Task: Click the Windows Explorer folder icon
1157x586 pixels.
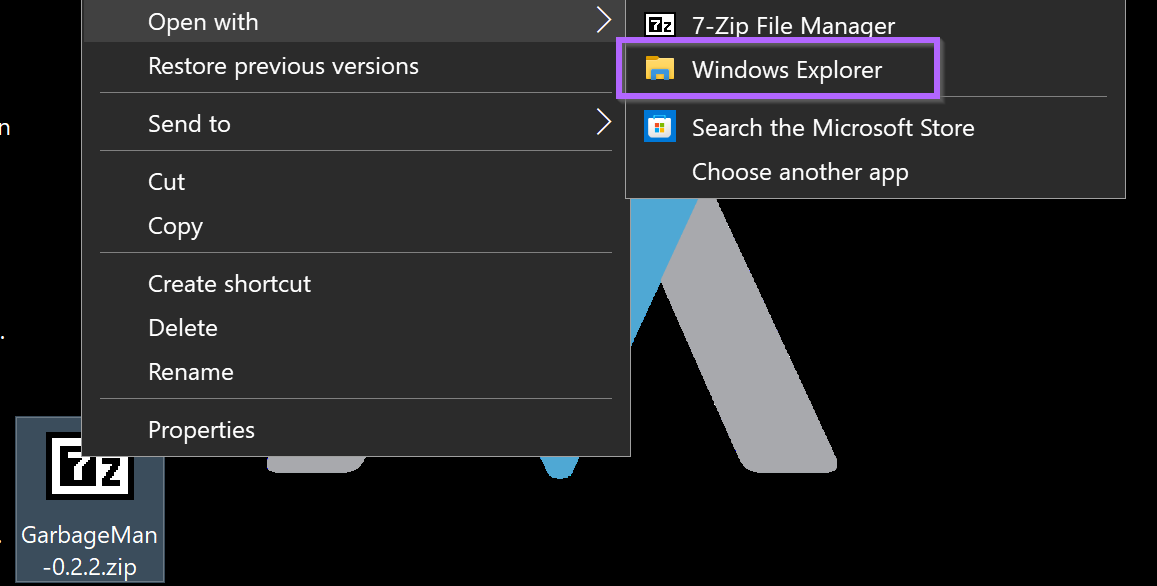Action: point(659,69)
